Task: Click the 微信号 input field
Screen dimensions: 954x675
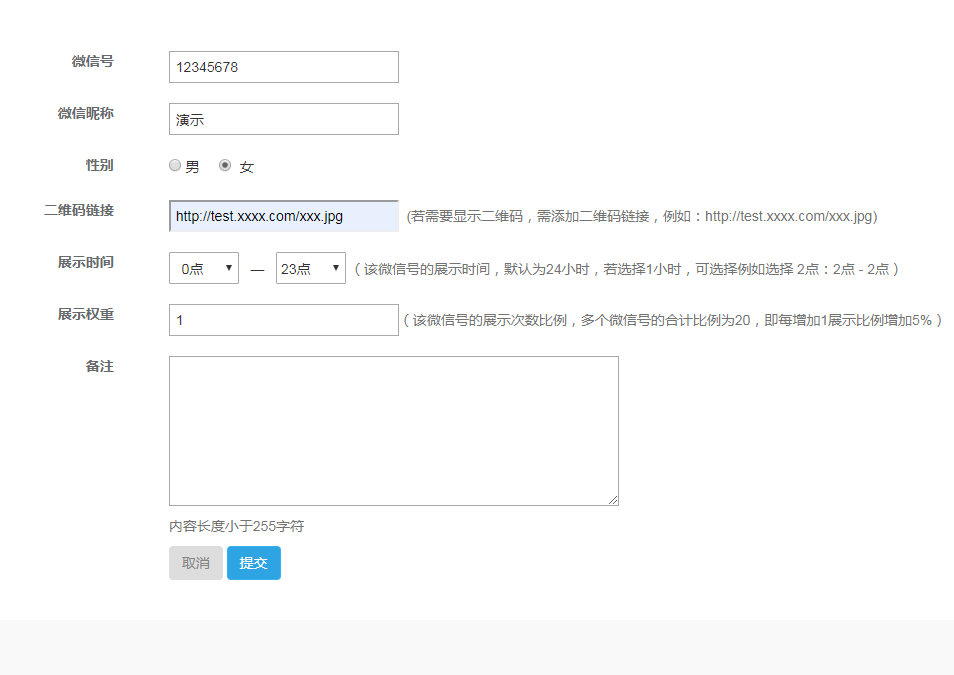Action: click(x=284, y=67)
